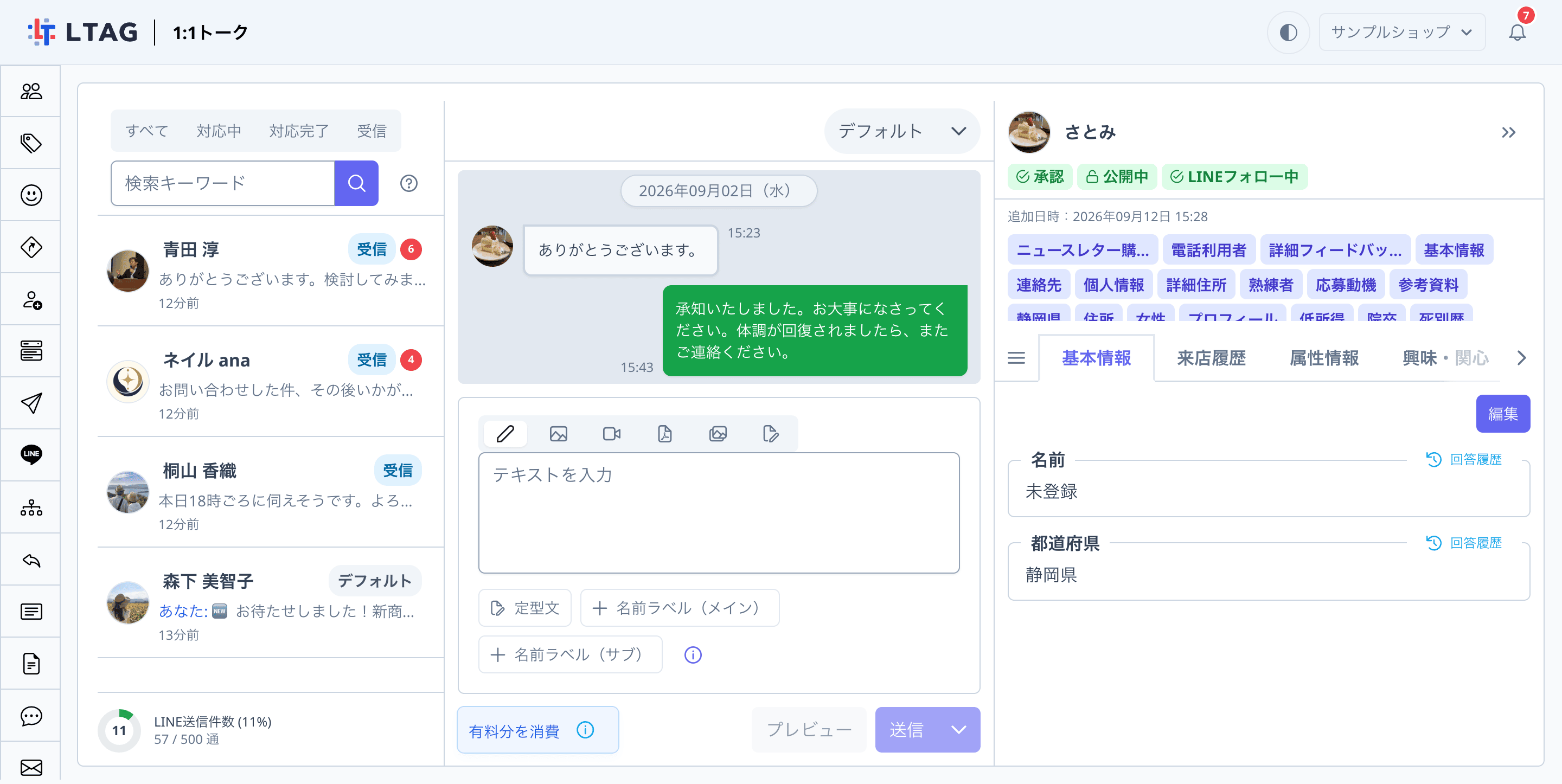The width and height of the screenshot is (1562, 784).
Task: Open the paper plane broadcast icon
Action: pyautogui.click(x=31, y=403)
